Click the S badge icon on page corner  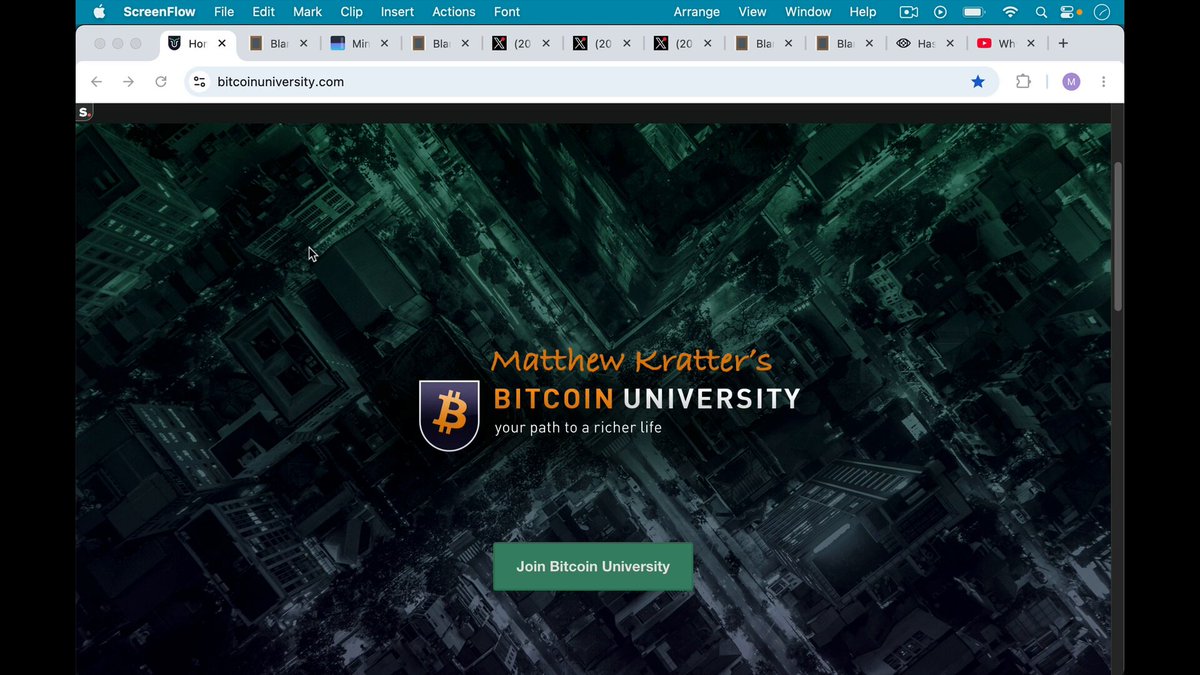(84, 113)
